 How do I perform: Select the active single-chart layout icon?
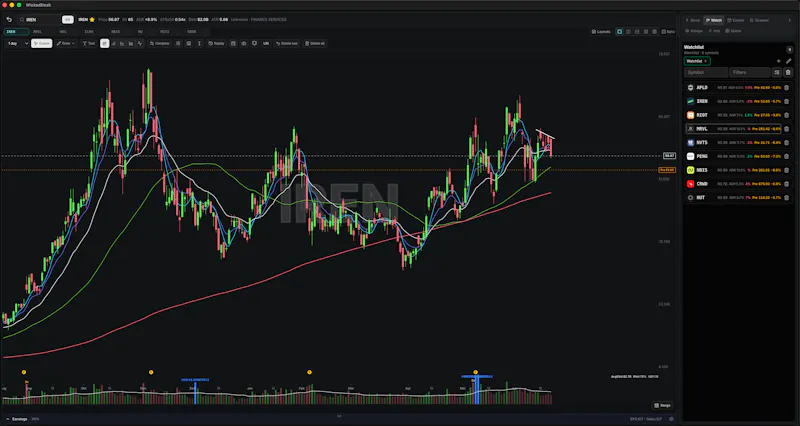[619, 32]
